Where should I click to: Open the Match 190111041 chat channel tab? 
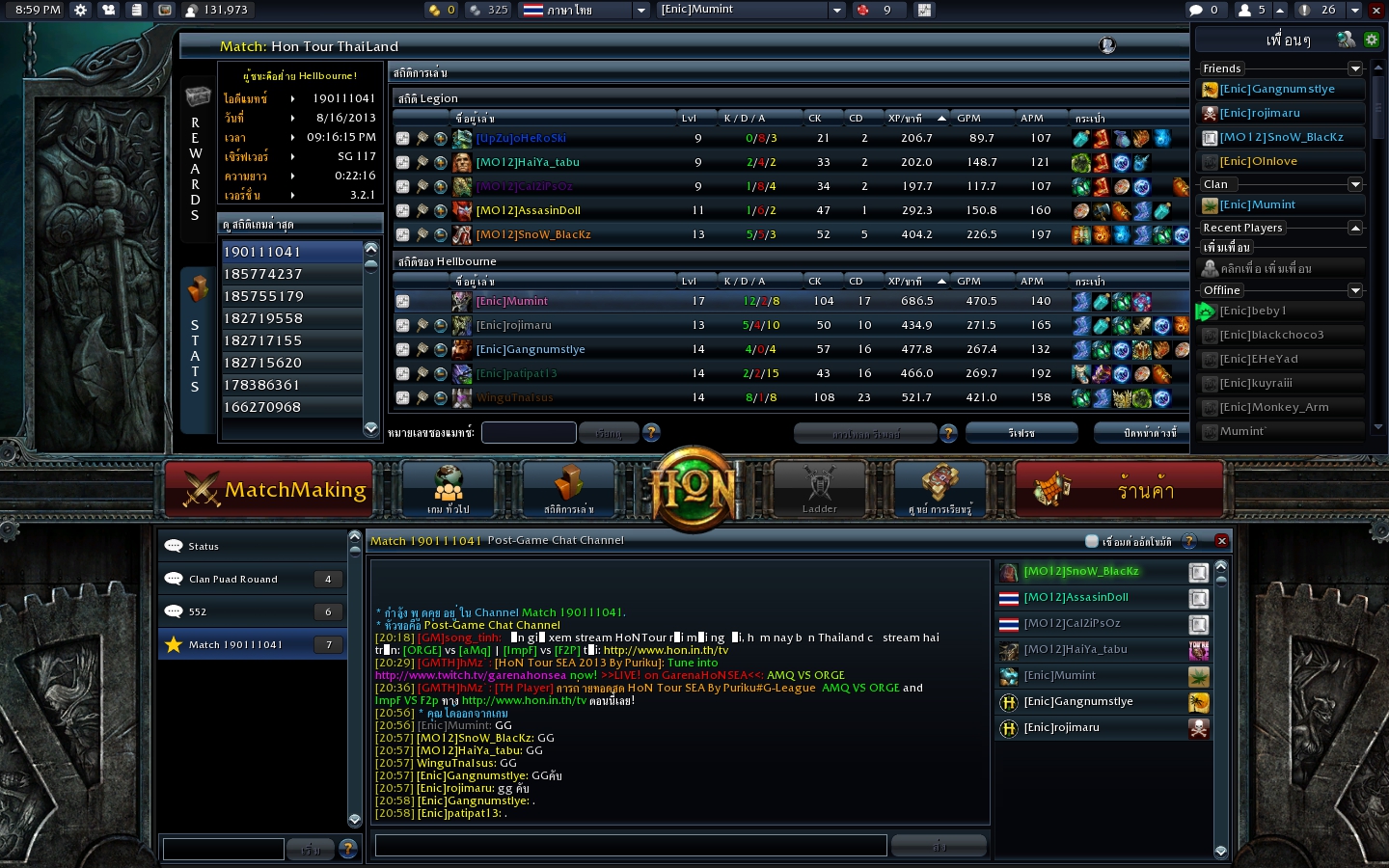click(x=251, y=644)
